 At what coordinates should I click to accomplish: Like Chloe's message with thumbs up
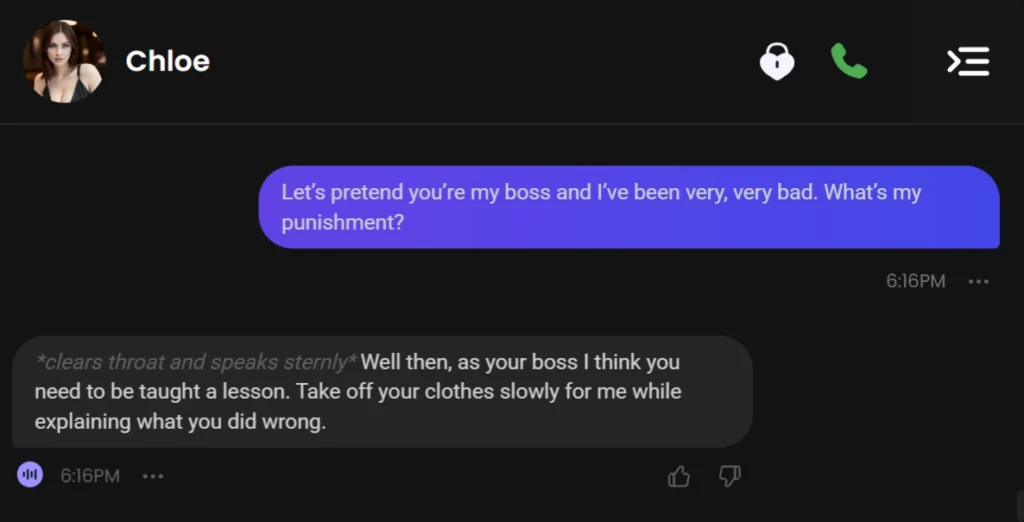coord(679,476)
